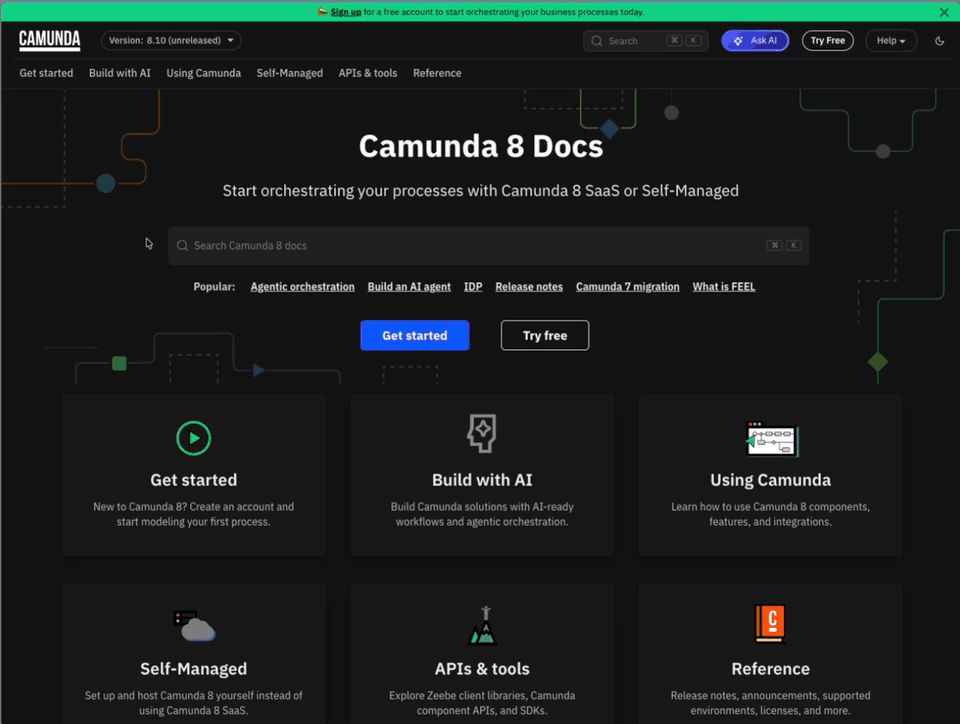This screenshot has width=960, height=724.
Task: Click the header search magnifier icon
Action: (x=597, y=41)
